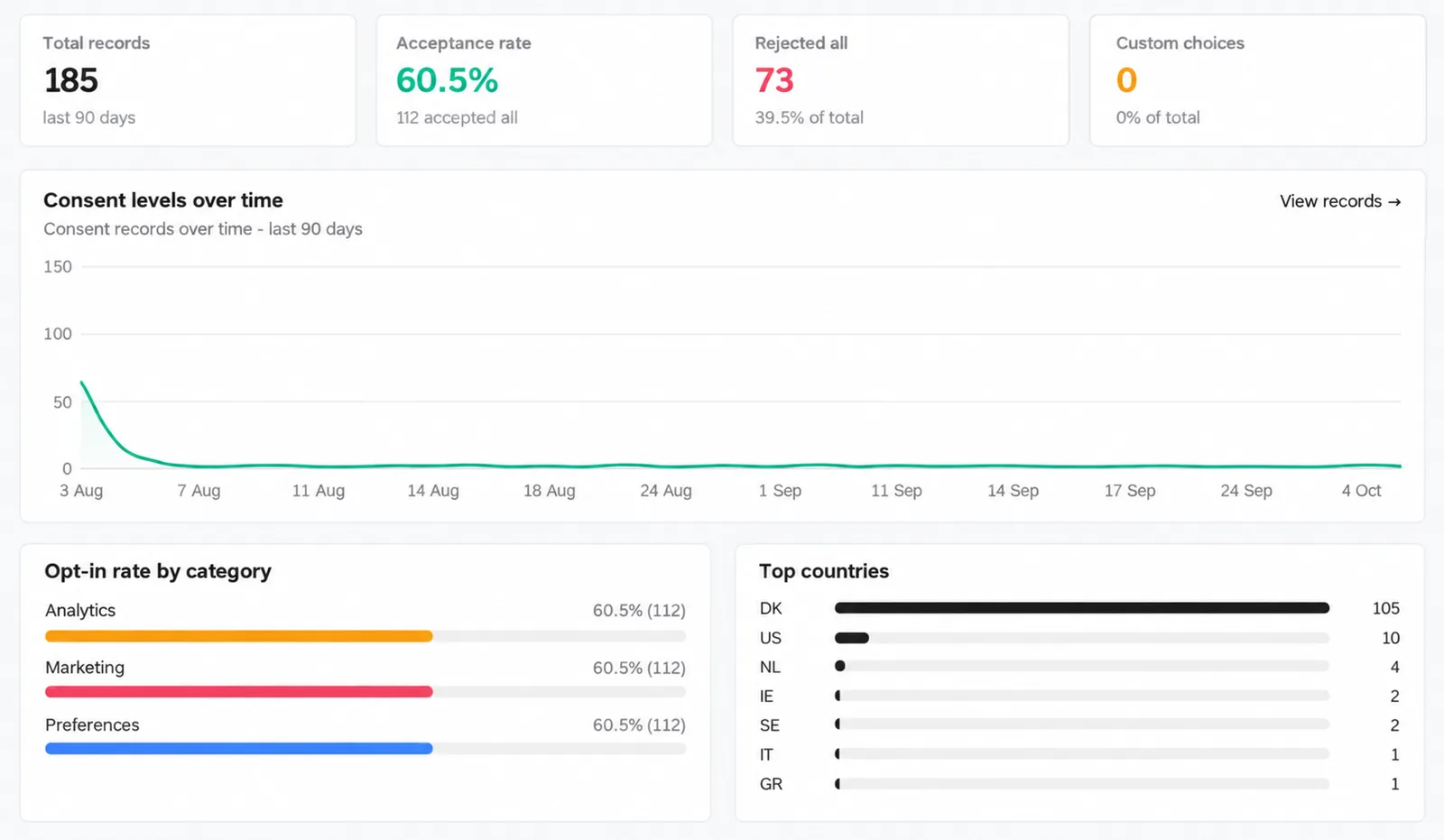Click the '3 Aug' axis label

(x=81, y=491)
